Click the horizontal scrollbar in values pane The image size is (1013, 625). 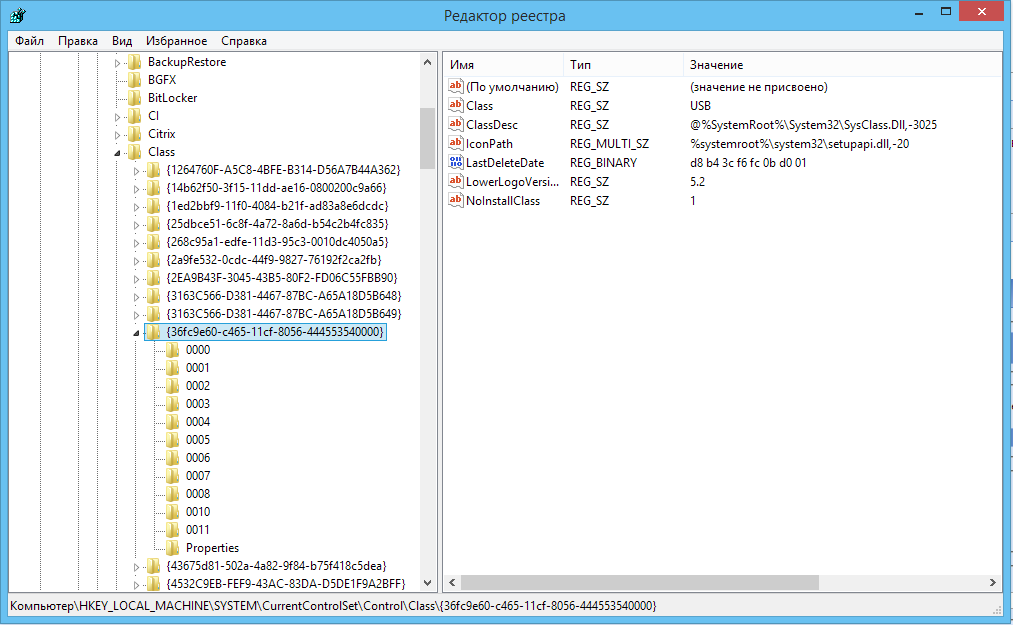coord(640,582)
